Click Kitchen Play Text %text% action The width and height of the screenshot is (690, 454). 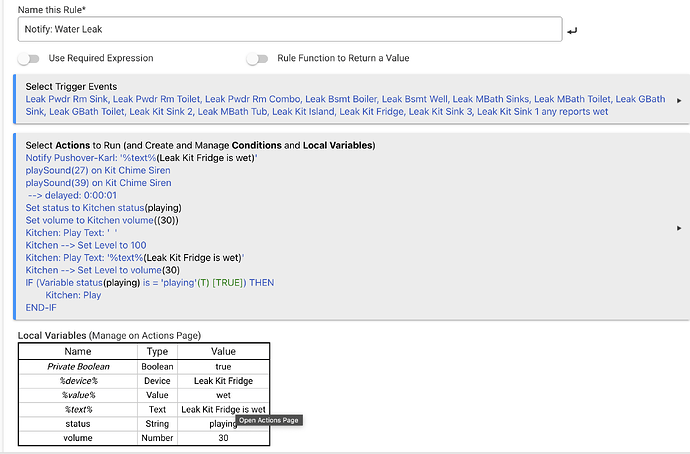[135, 258]
